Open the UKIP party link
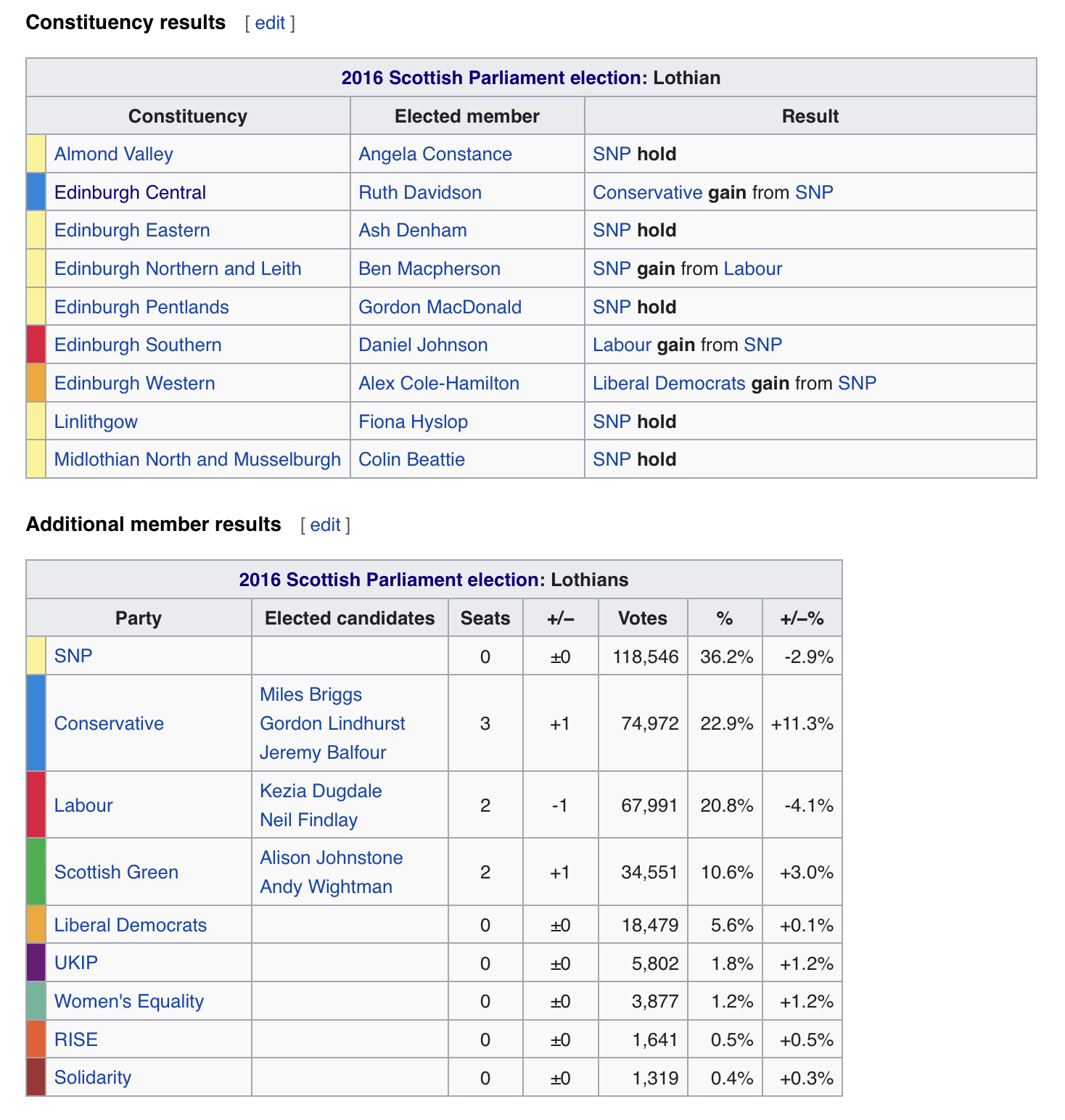 pyautogui.click(x=76, y=963)
